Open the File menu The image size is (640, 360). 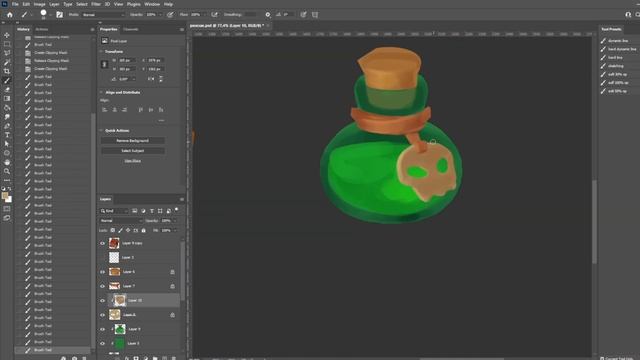(15, 4)
